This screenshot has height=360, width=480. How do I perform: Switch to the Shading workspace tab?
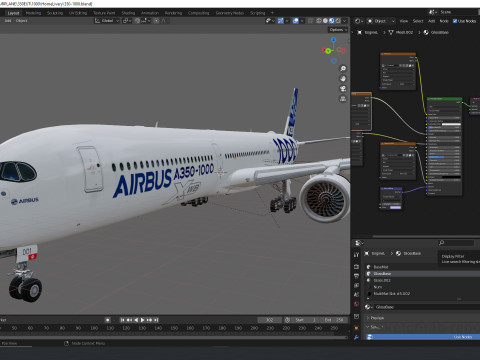click(128, 13)
